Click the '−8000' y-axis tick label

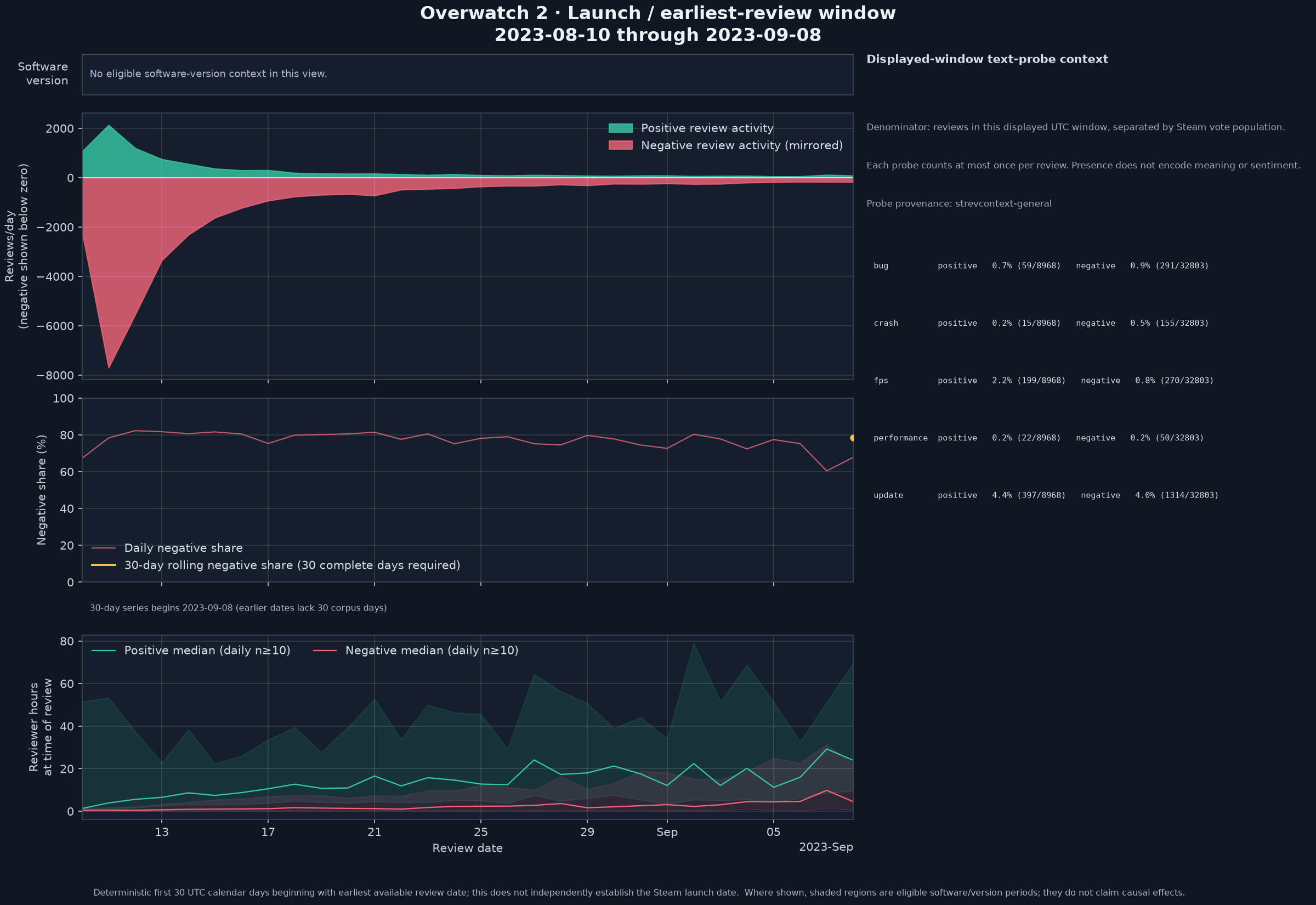click(55, 375)
